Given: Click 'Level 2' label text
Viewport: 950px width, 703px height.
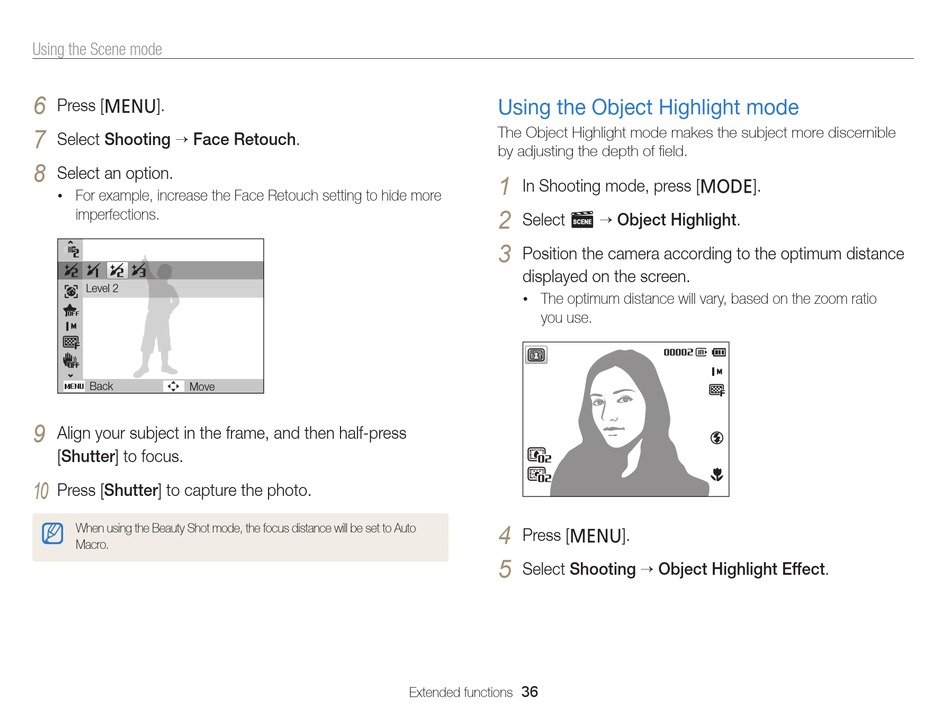Looking at the screenshot, I should point(102,288).
